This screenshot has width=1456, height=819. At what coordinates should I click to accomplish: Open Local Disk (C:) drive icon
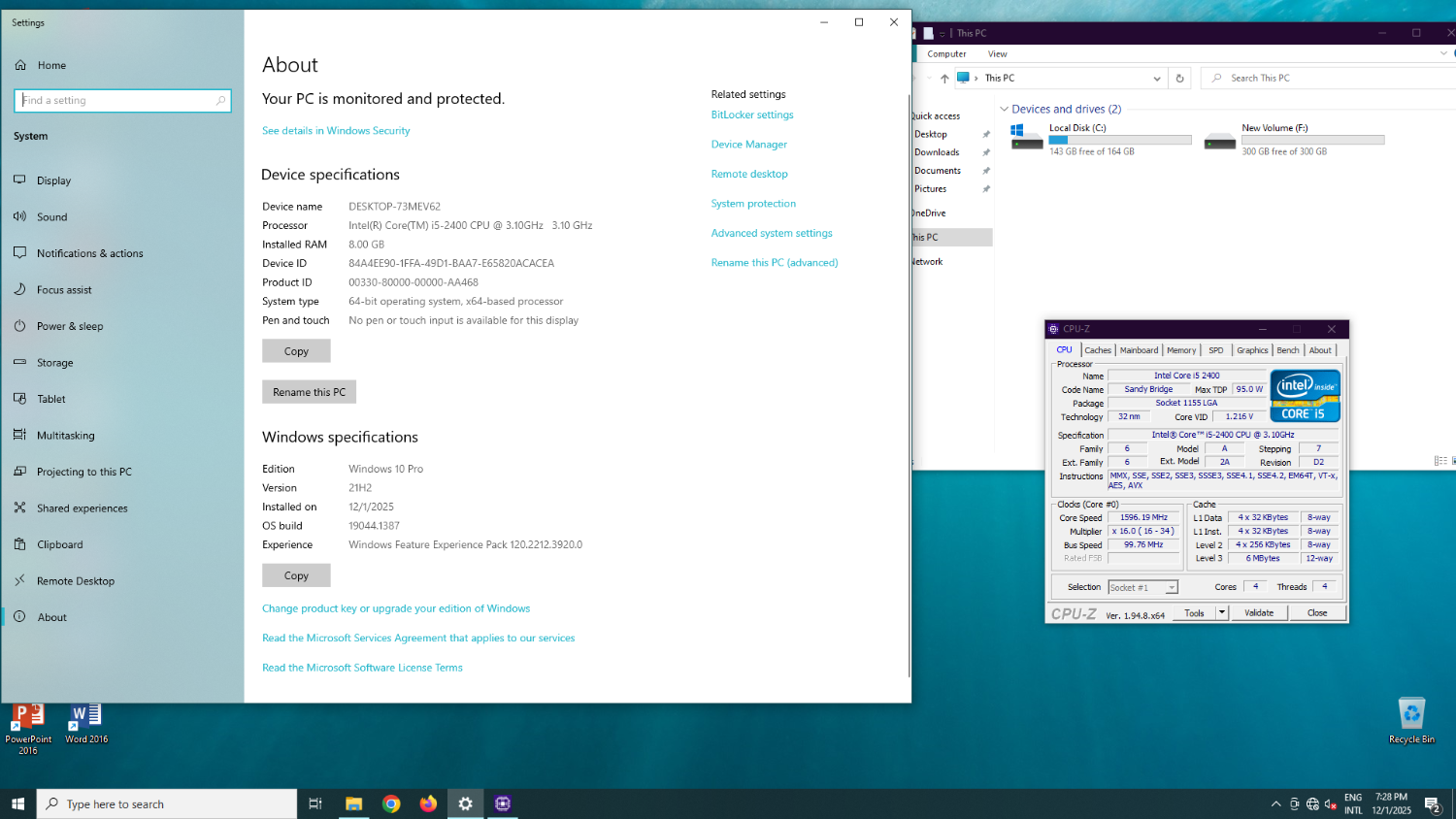(1026, 139)
